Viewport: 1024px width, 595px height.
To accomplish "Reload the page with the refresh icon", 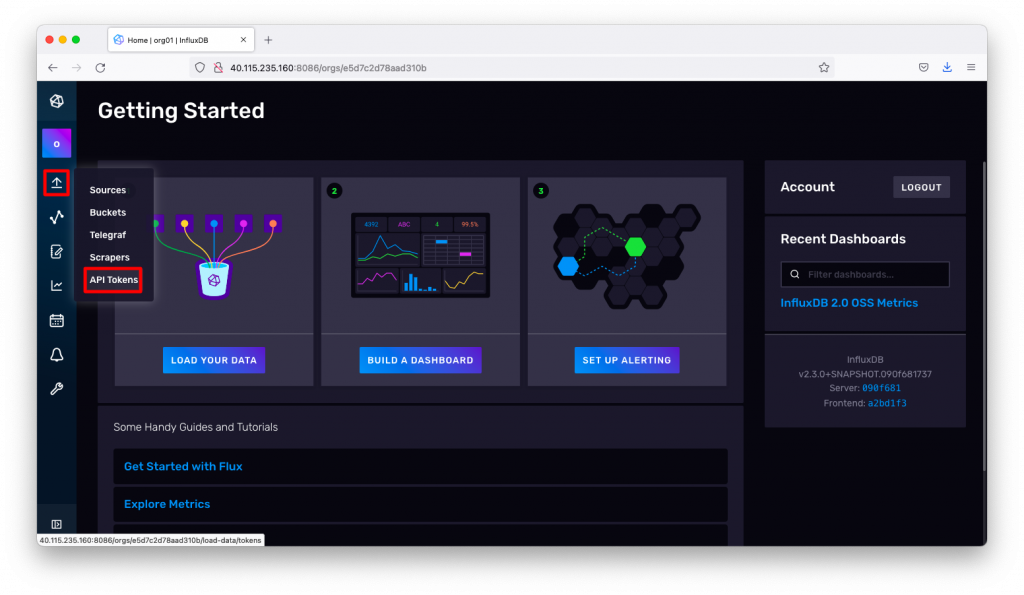I will pyautogui.click(x=99, y=67).
